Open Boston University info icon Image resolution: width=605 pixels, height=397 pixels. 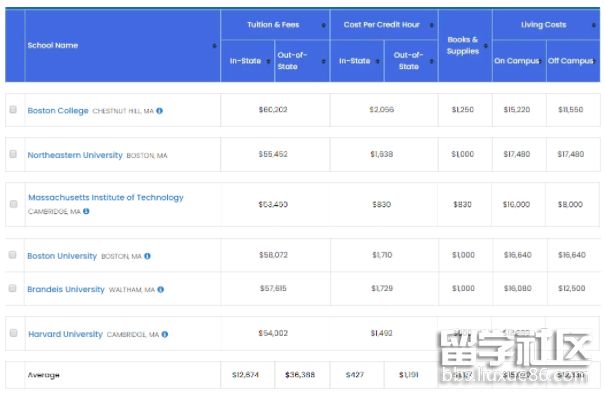[x=147, y=256]
